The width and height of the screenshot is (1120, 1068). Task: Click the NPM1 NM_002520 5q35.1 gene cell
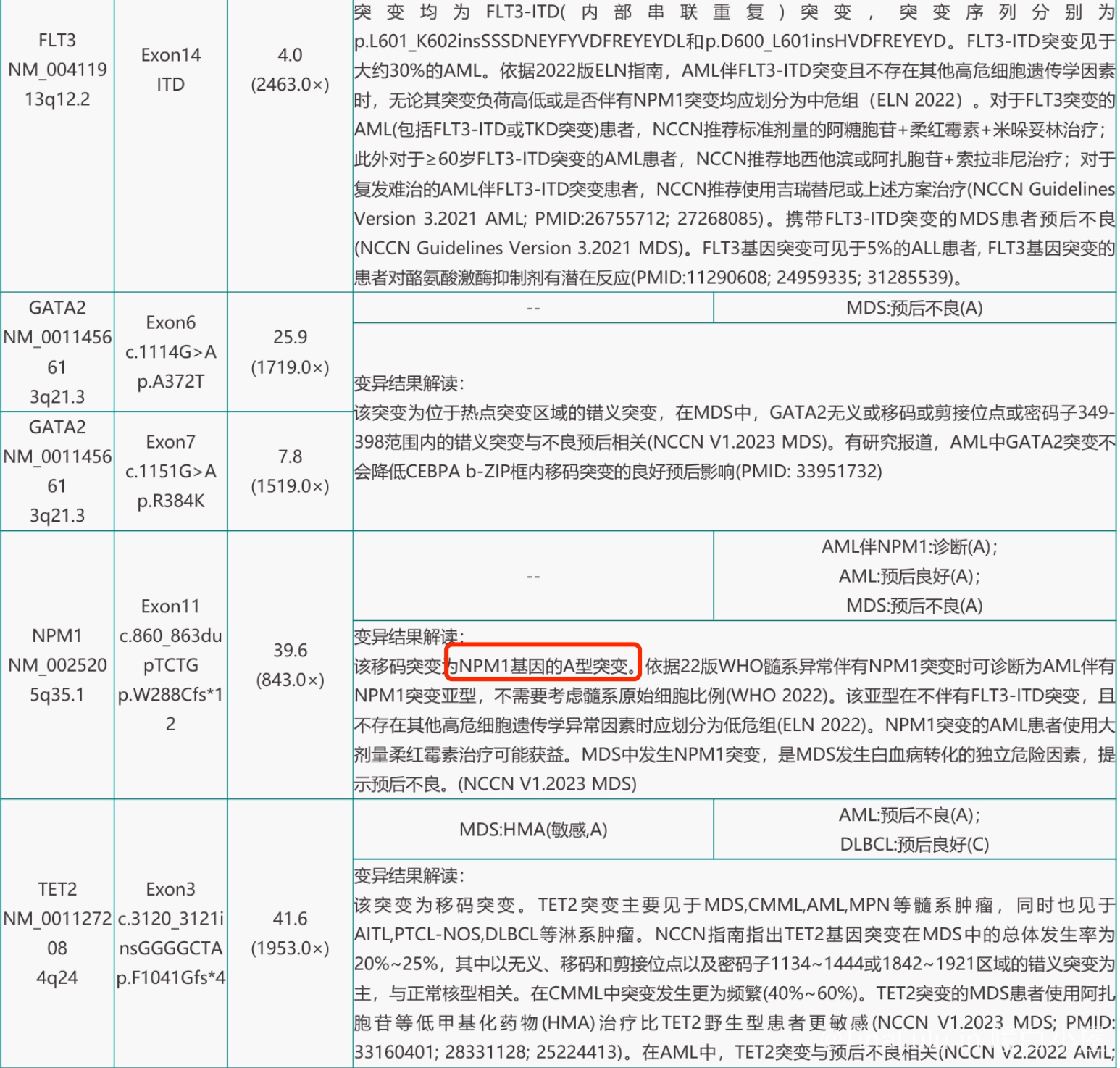pyautogui.click(x=57, y=664)
